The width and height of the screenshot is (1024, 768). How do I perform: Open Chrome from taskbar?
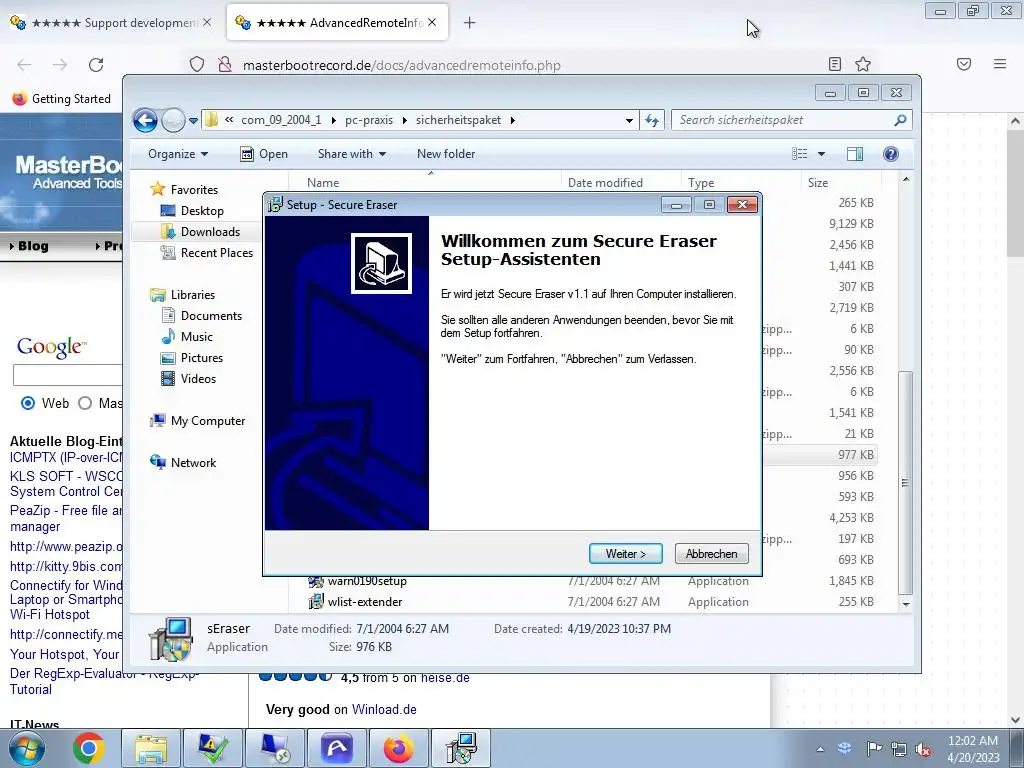(89, 748)
